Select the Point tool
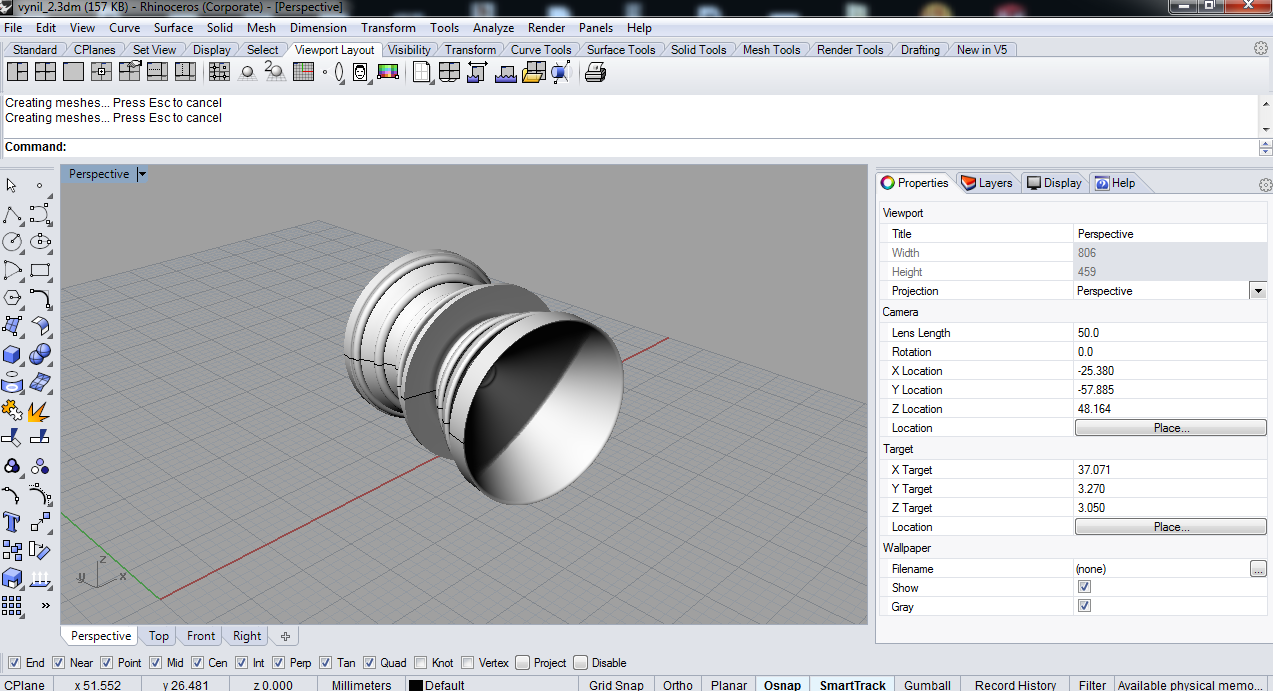This screenshot has height=691, width=1273. pos(40,186)
